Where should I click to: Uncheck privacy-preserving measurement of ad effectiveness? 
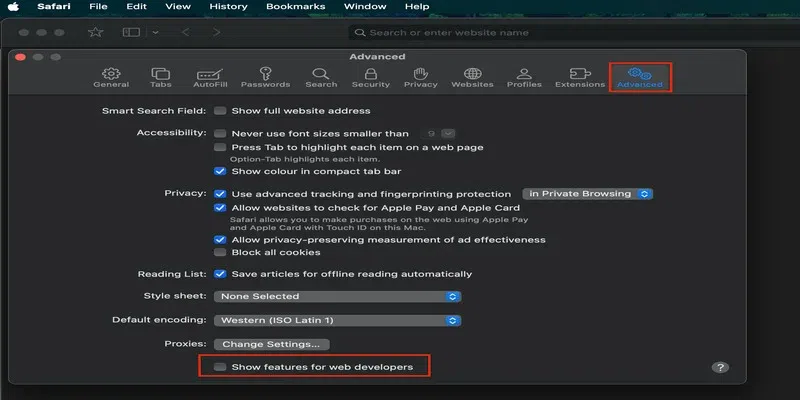tap(220, 240)
